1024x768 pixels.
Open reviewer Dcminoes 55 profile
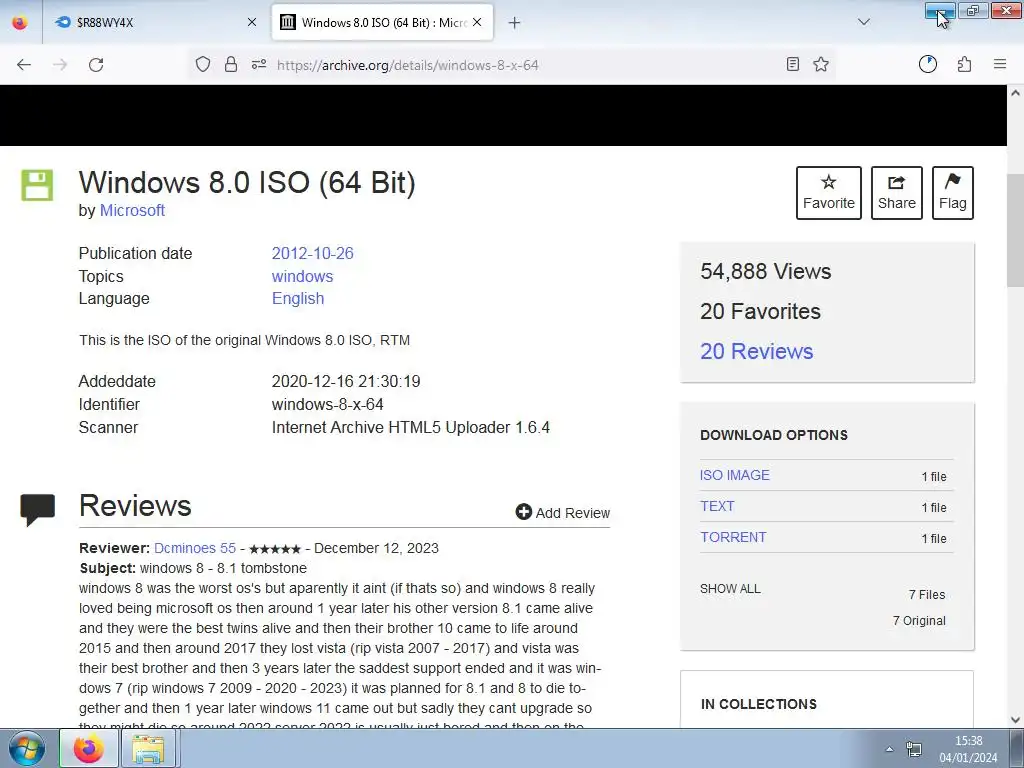[195, 548]
